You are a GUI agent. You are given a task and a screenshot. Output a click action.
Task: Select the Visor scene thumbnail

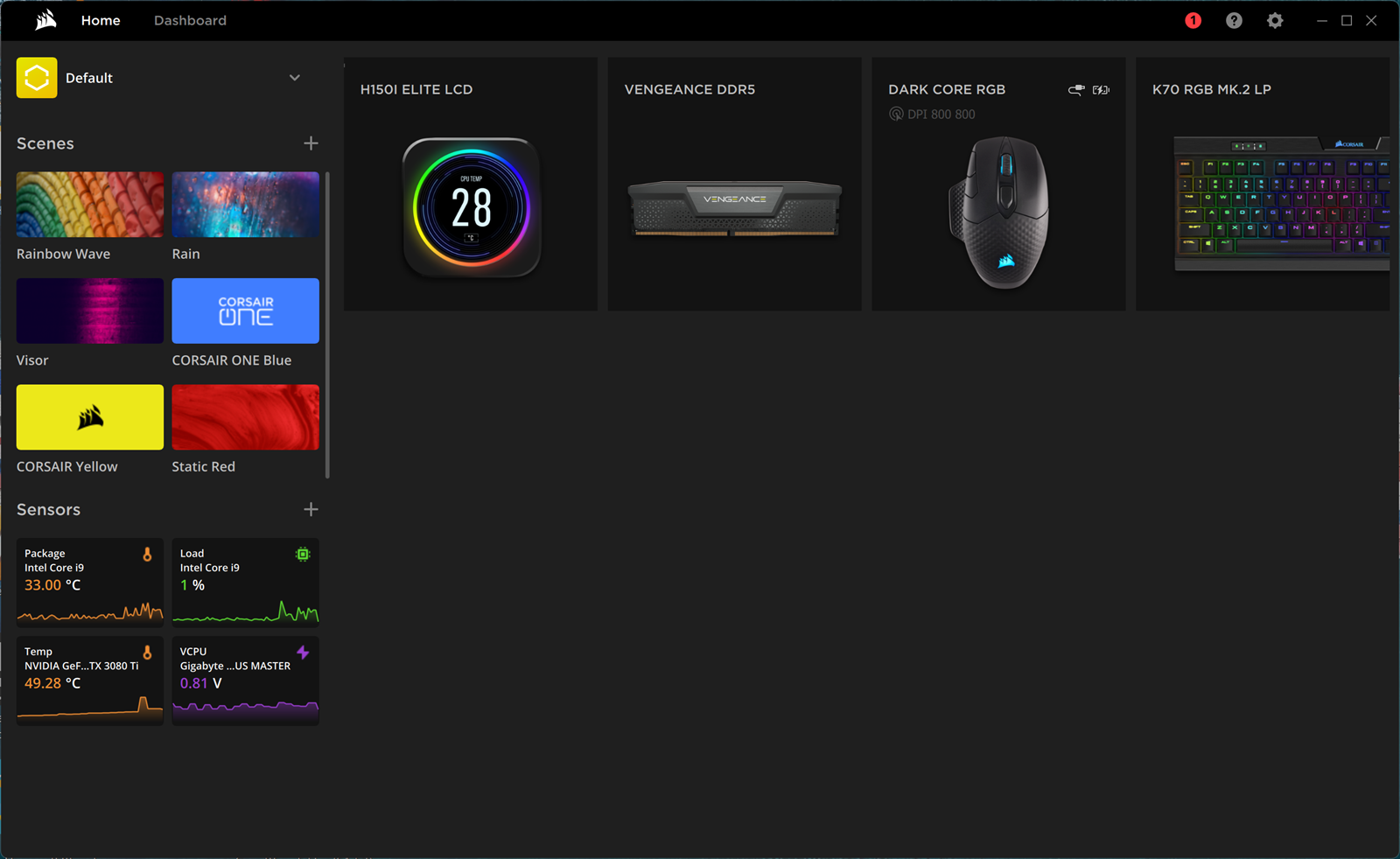pos(90,311)
